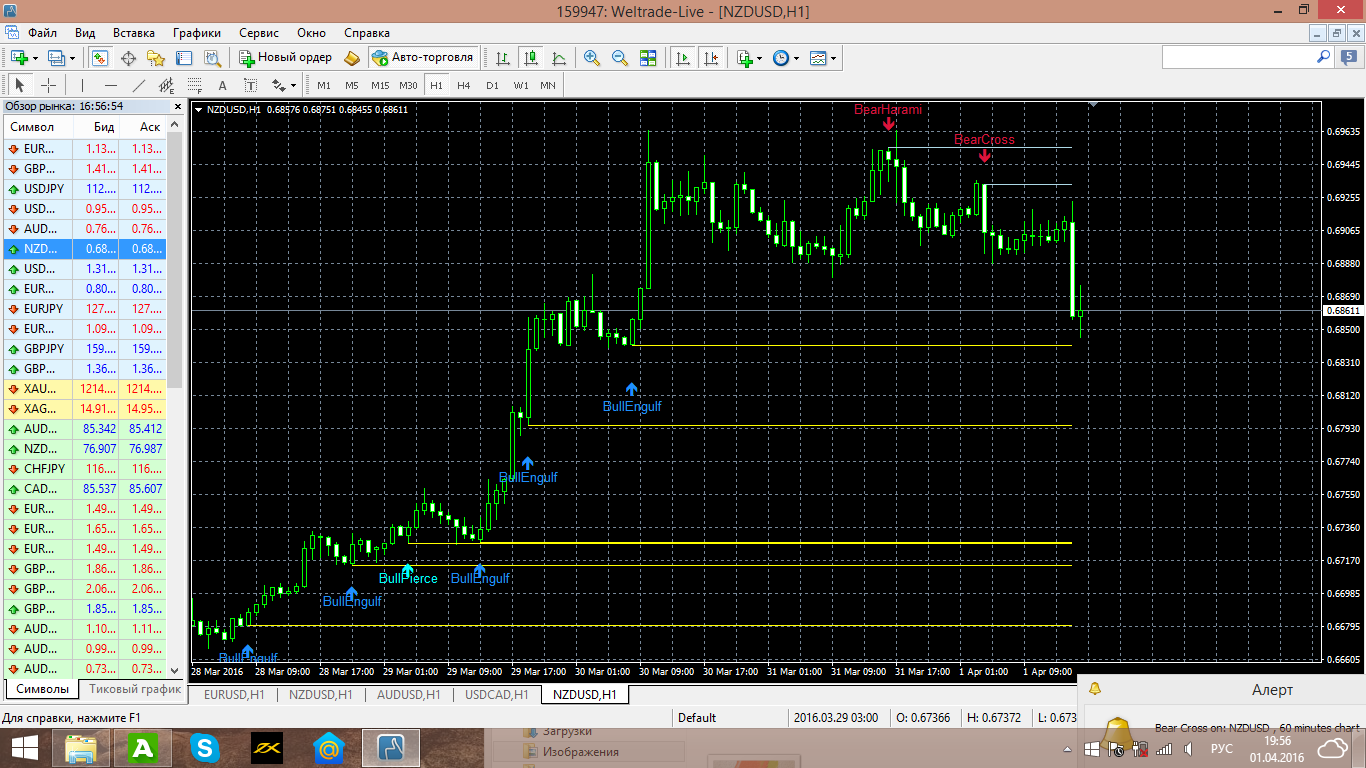Draw a vertical line tool
This screenshot has width=1366, height=768.
tap(82, 85)
